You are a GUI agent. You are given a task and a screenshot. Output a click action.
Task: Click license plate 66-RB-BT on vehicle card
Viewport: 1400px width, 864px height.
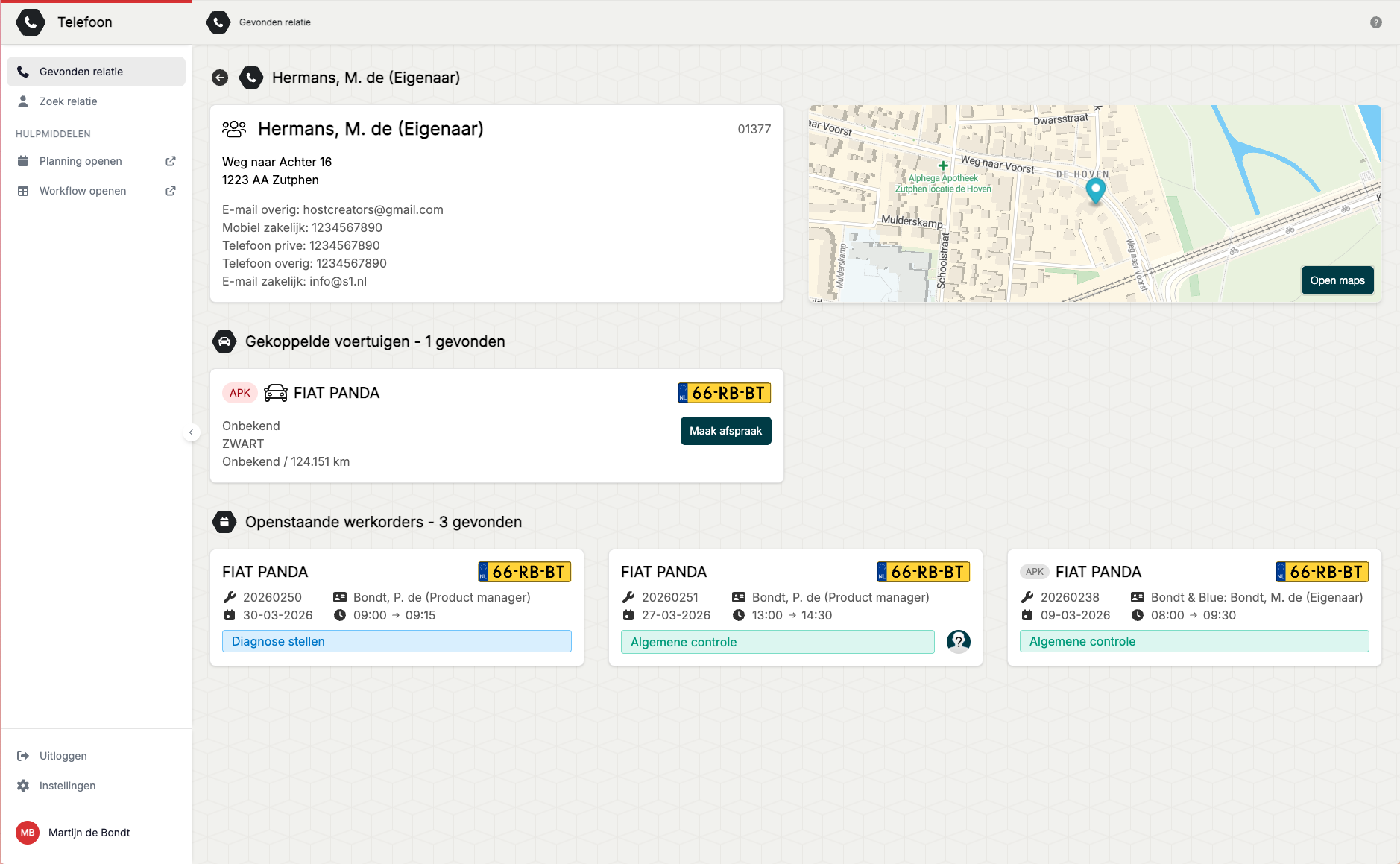click(725, 393)
